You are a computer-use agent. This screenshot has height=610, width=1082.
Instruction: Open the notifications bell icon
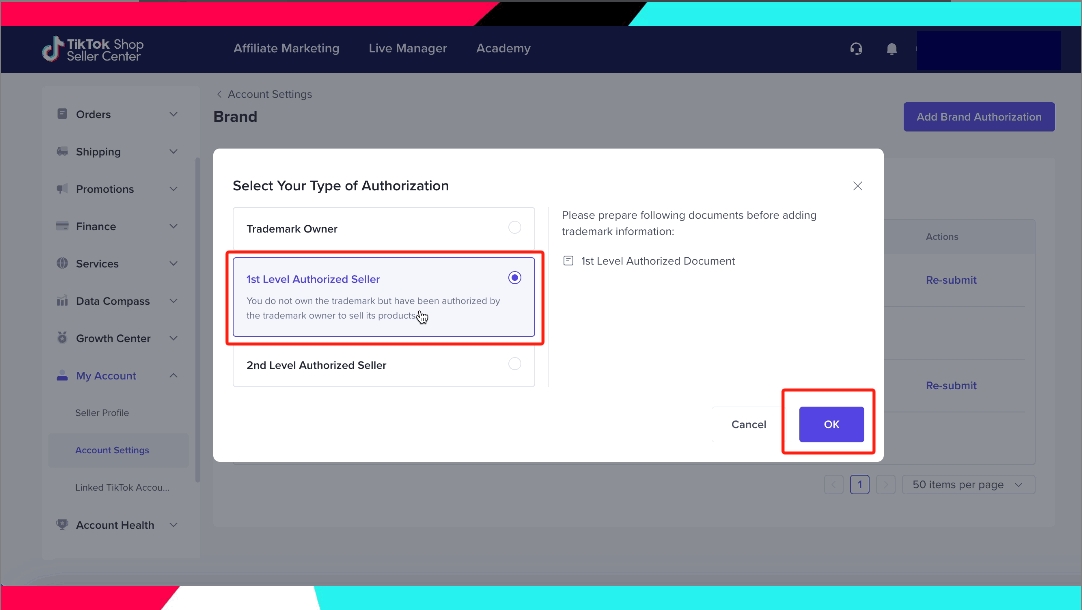point(892,49)
